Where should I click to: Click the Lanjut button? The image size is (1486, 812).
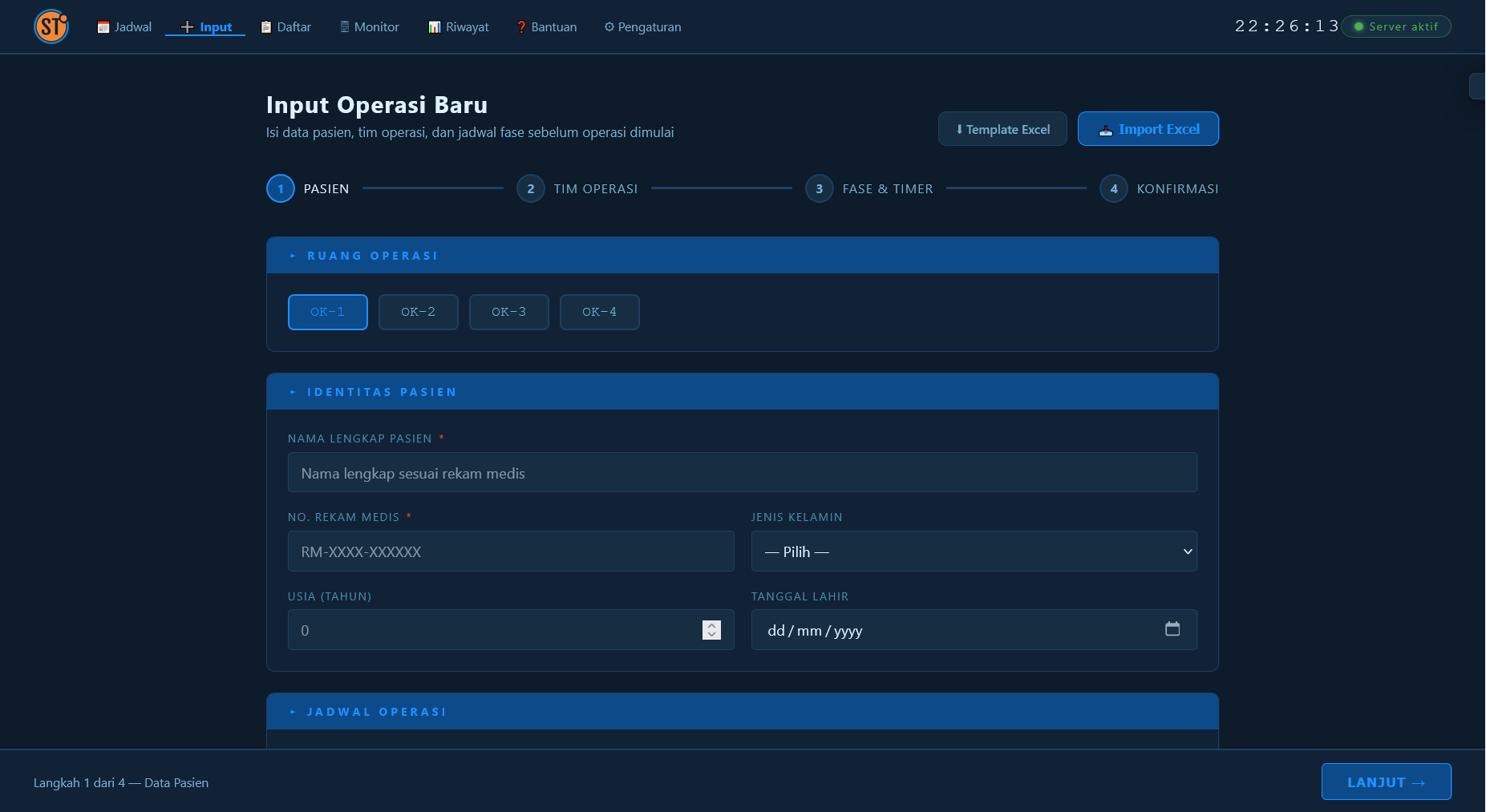(1386, 782)
